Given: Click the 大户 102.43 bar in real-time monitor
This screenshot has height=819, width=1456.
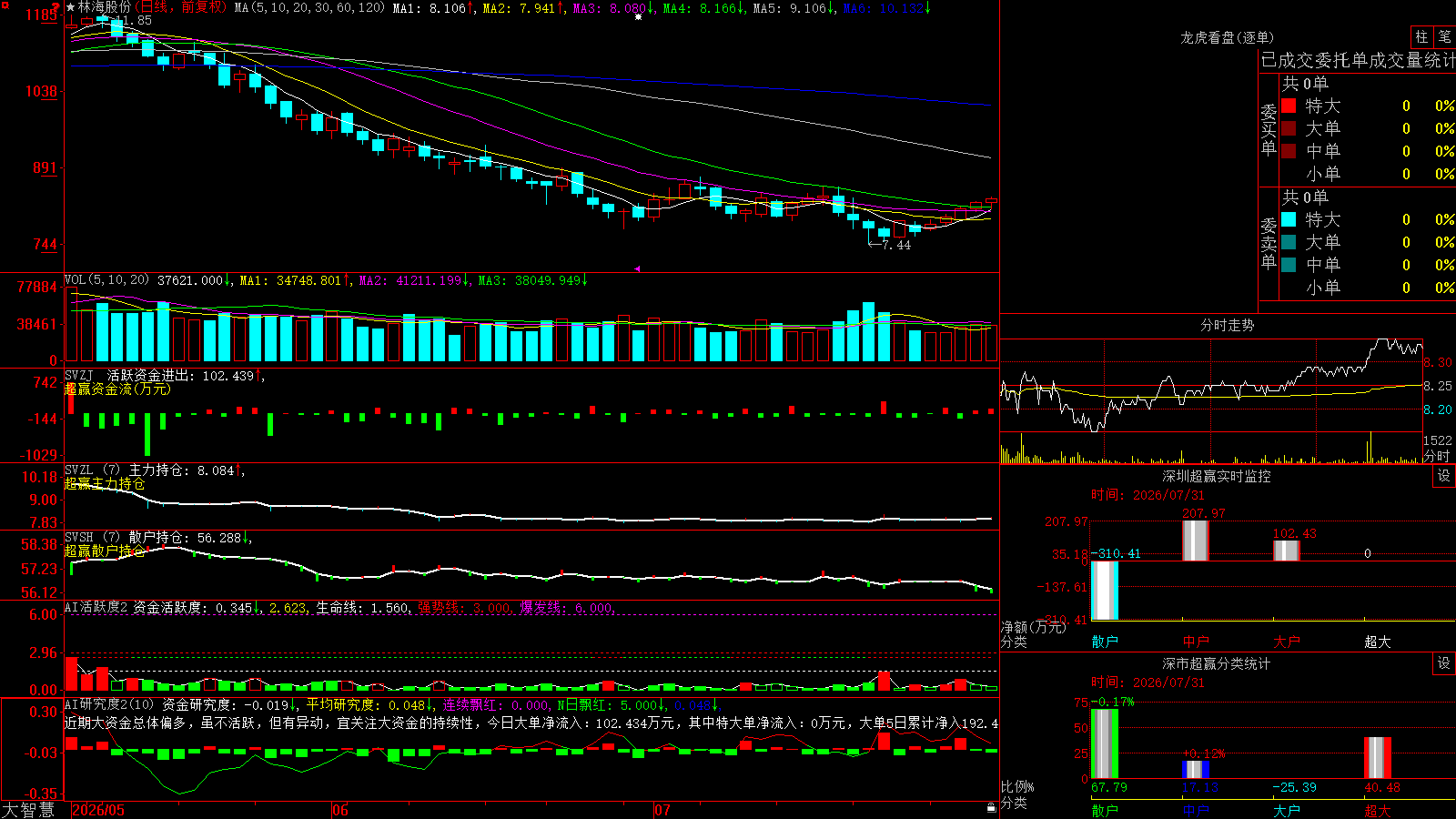Looking at the screenshot, I should click(x=1287, y=551).
